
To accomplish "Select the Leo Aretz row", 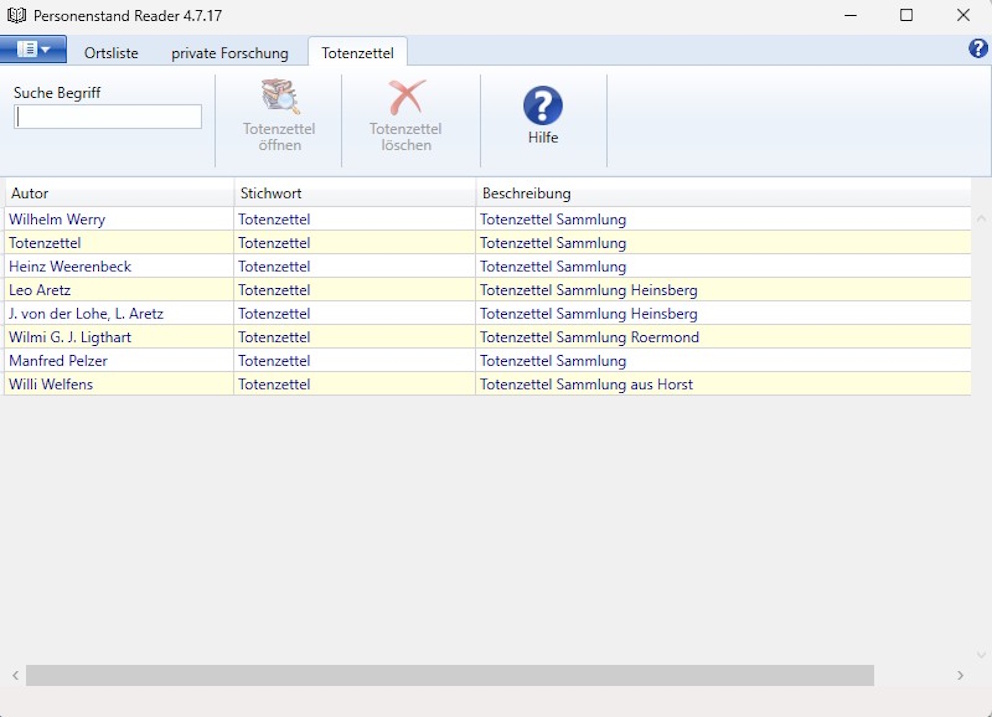I will tap(488, 290).
